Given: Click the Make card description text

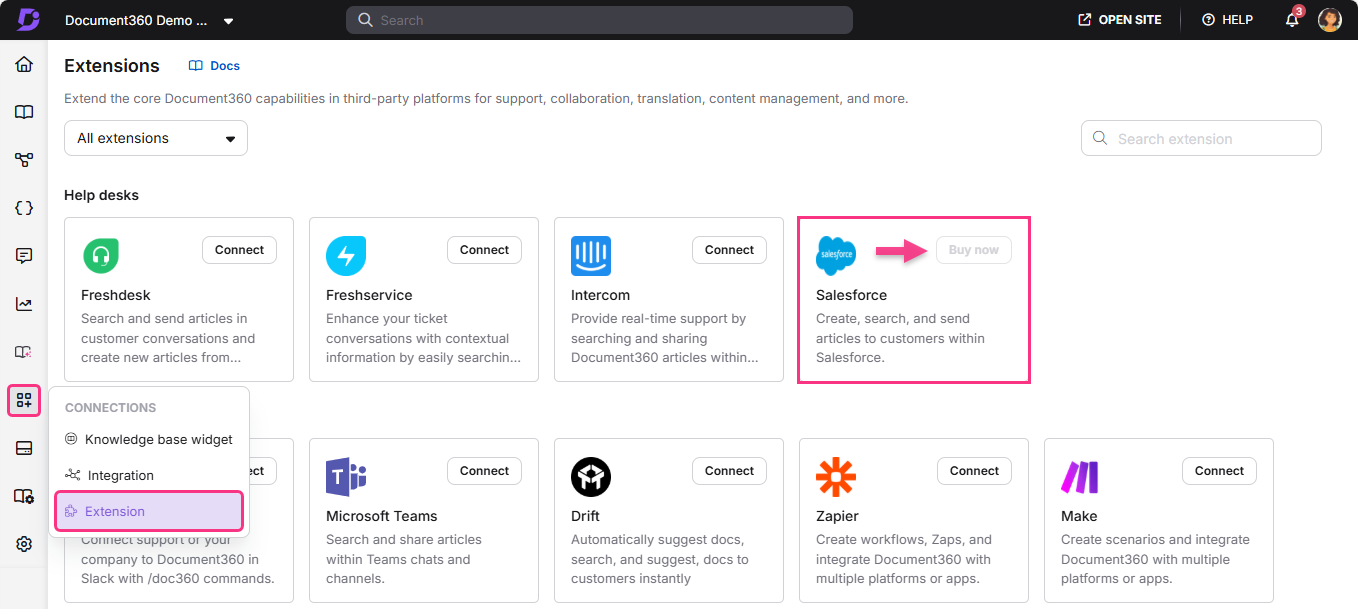Looking at the screenshot, I should coord(1155,559).
